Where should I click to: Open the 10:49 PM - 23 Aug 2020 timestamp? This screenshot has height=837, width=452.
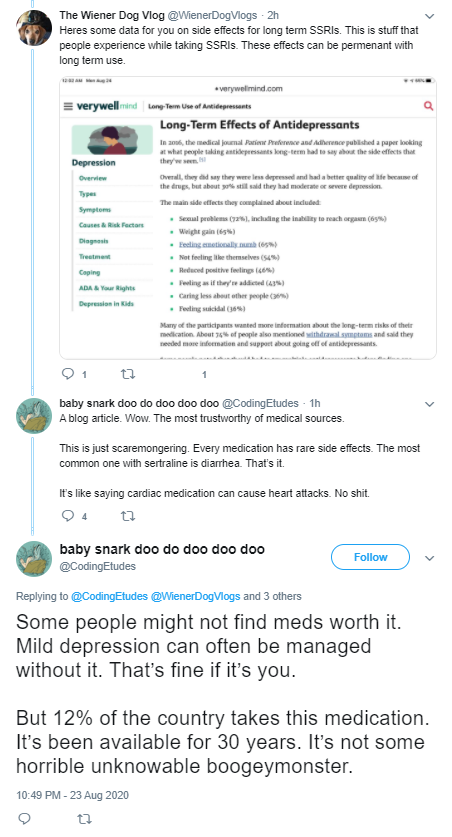tap(73, 795)
